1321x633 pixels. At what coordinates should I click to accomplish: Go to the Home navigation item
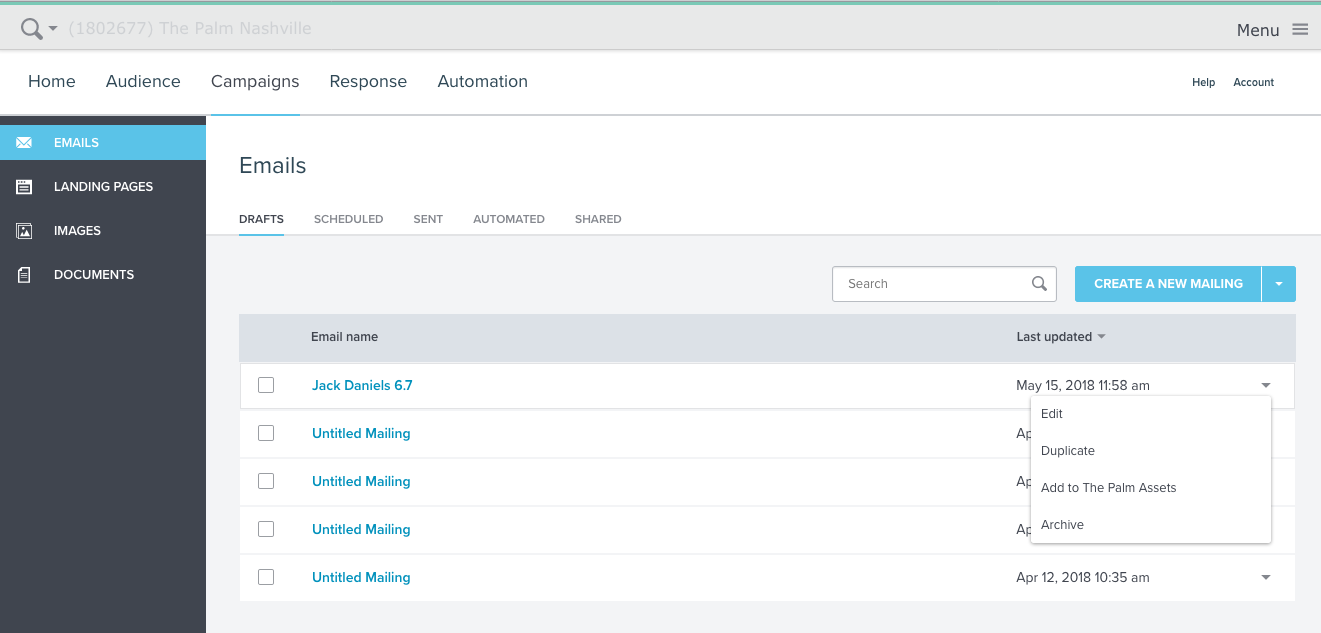[52, 82]
